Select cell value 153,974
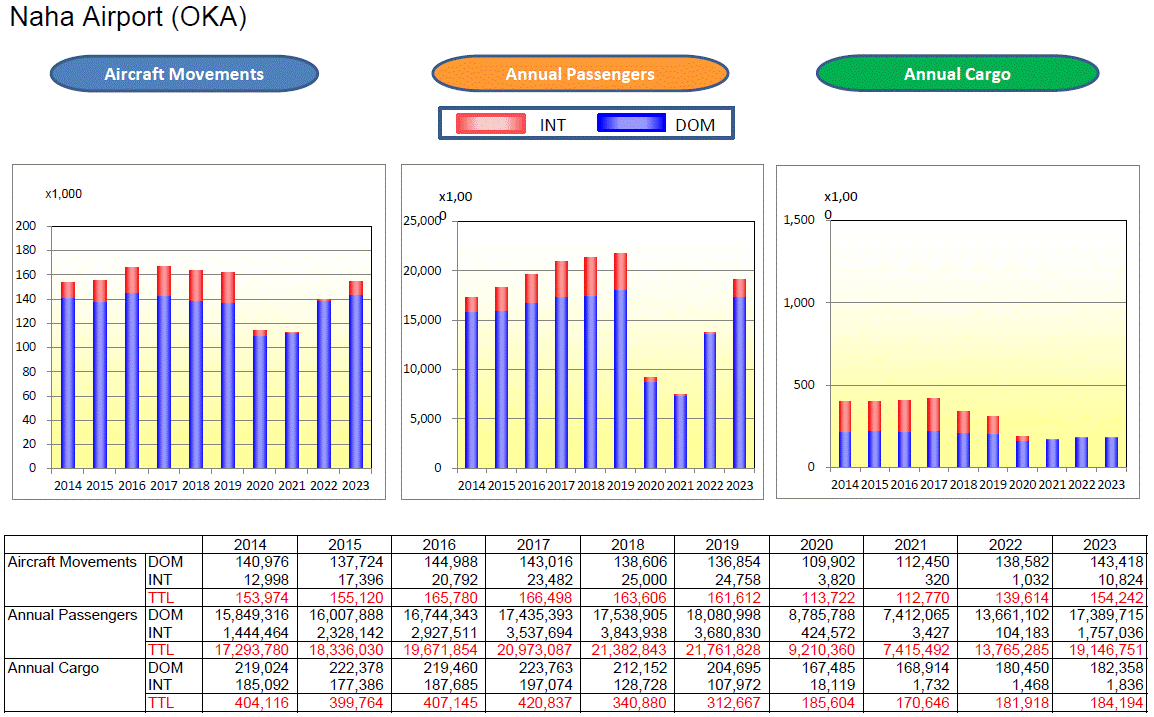The width and height of the screenshot is (1154, 717). pyautogui.click(x=262, y=598)
